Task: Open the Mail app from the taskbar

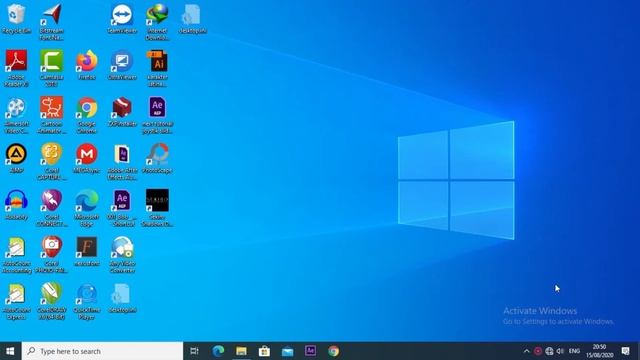Action: pyautogui.click(x=287, y=351)
